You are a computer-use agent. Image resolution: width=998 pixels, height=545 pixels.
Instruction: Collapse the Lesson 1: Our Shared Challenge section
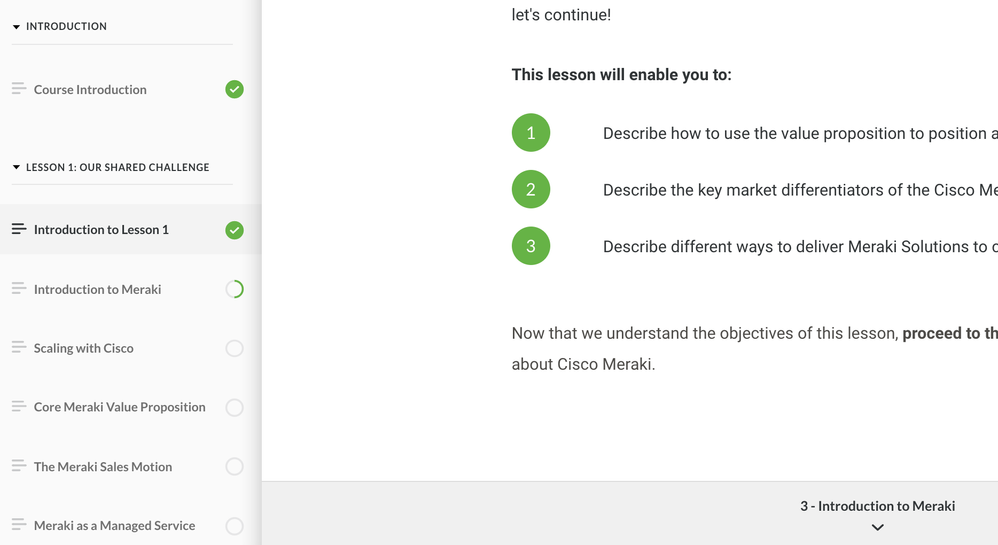pyautogui.click(x=16, y=168)
